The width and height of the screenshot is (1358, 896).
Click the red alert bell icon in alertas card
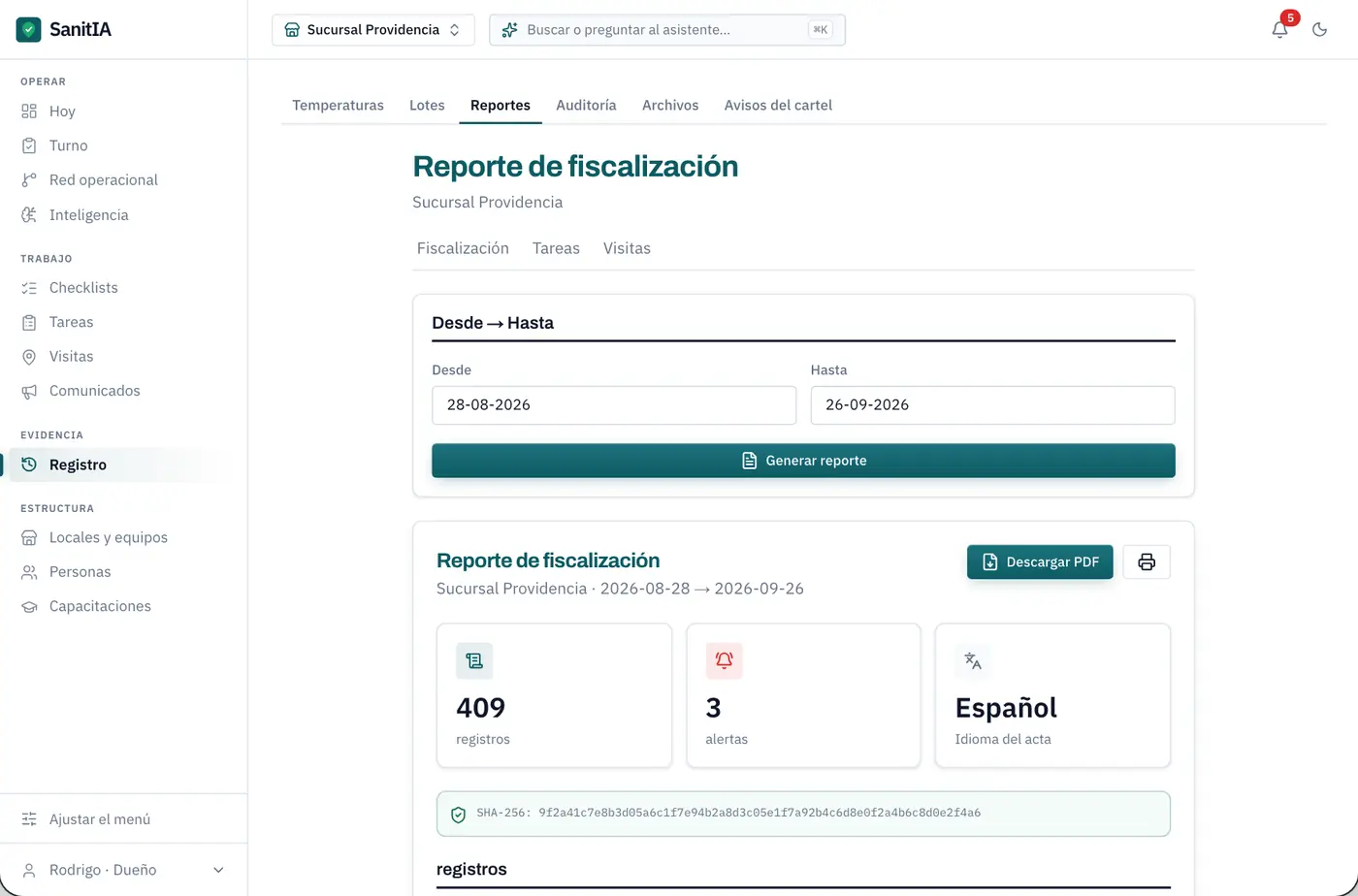pos(724,660)
